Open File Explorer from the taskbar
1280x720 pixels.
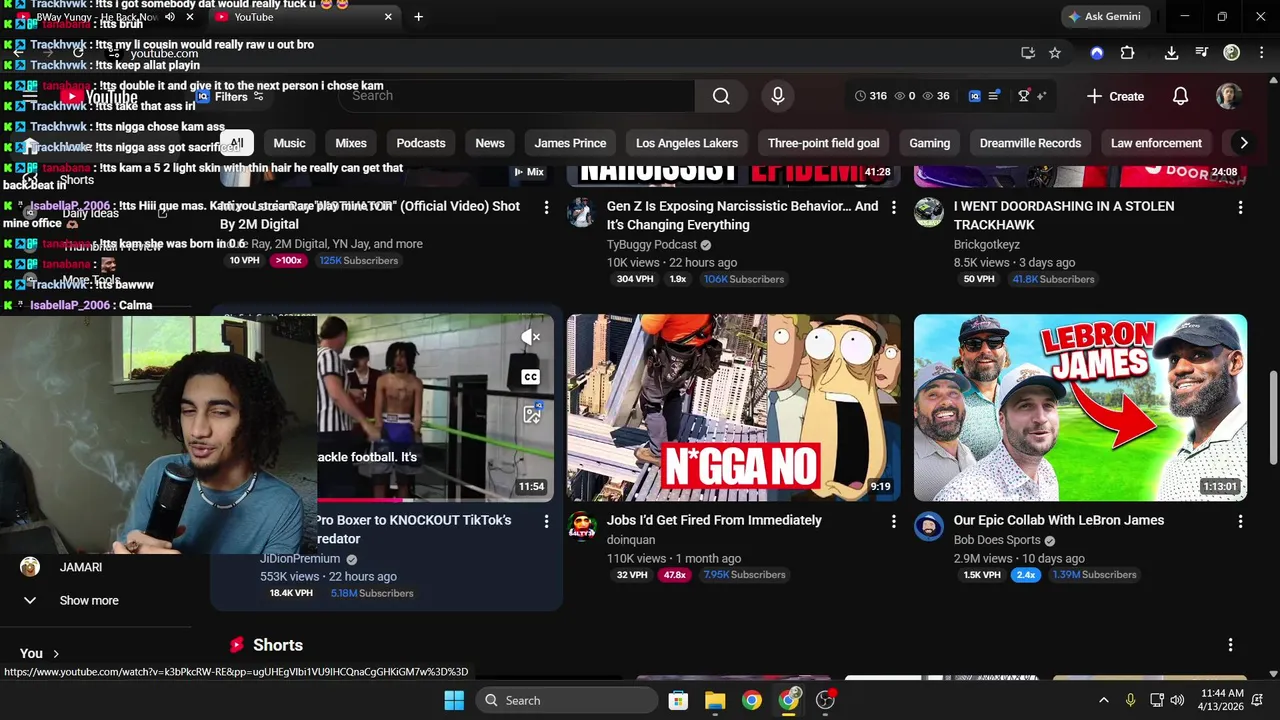(715, 700)
